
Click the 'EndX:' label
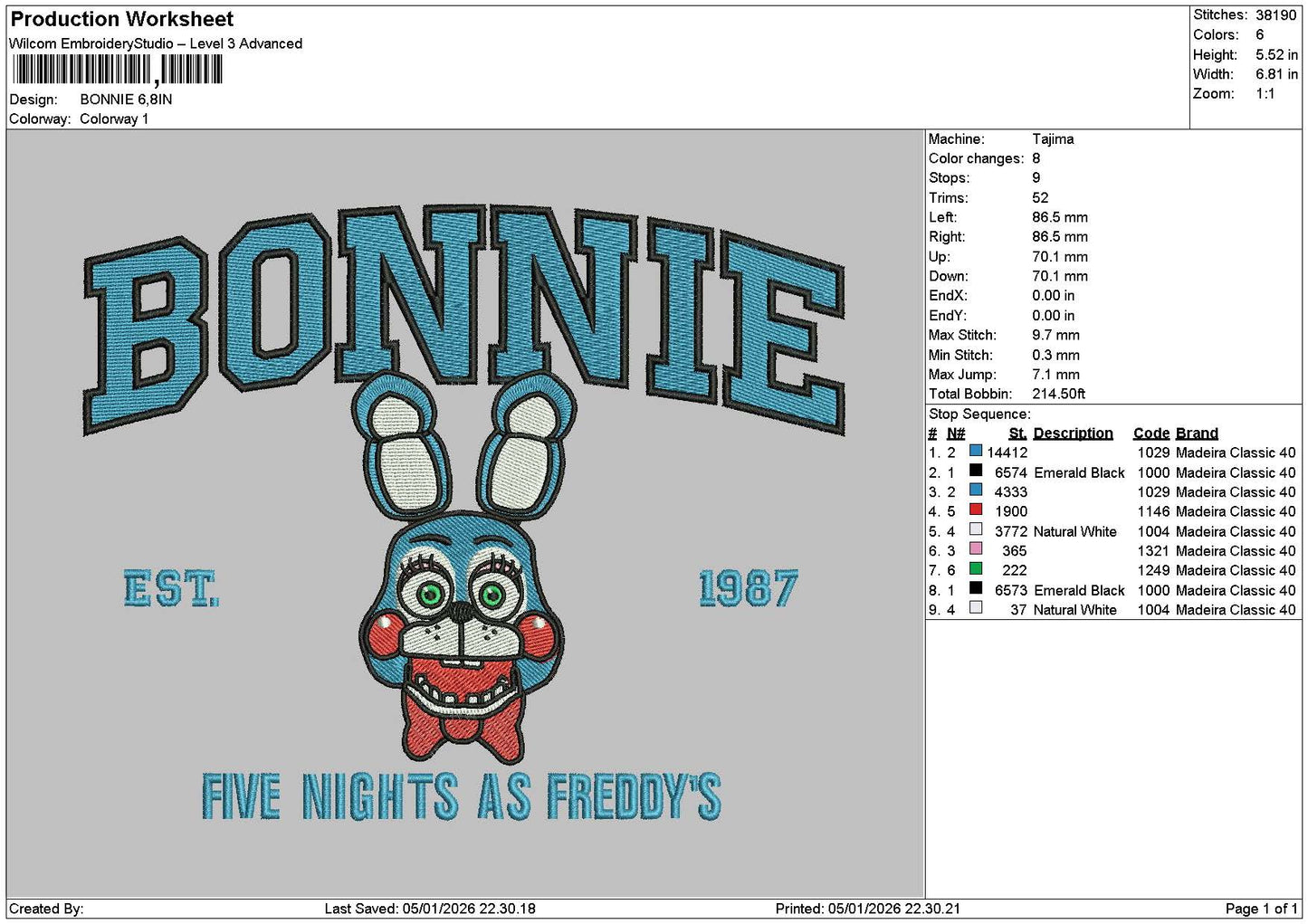[x=948, y=296]
